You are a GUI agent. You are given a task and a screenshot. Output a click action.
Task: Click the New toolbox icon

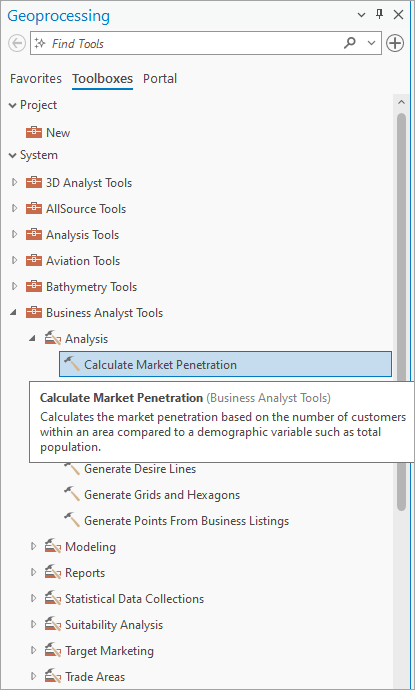pyautogui.click(x=34, y=132)
